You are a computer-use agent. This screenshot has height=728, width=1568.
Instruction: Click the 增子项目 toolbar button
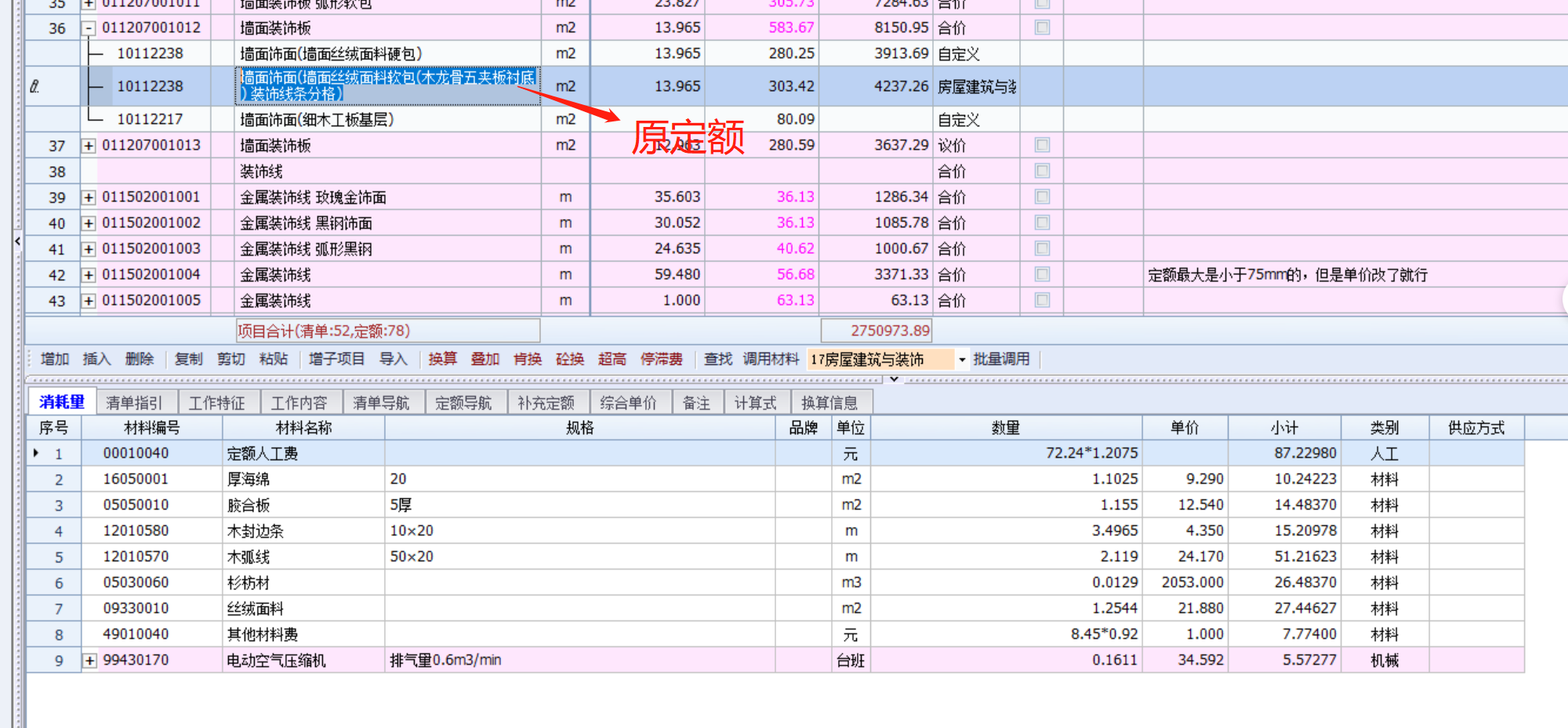[337, 359]
